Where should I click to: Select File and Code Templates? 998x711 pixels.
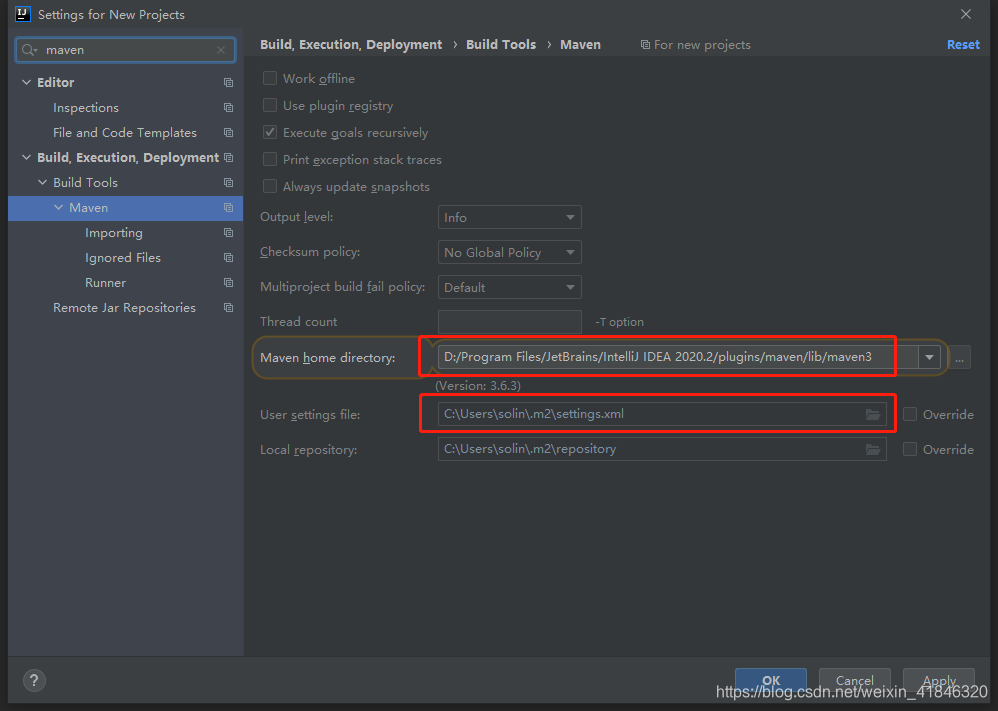point(125,132)
